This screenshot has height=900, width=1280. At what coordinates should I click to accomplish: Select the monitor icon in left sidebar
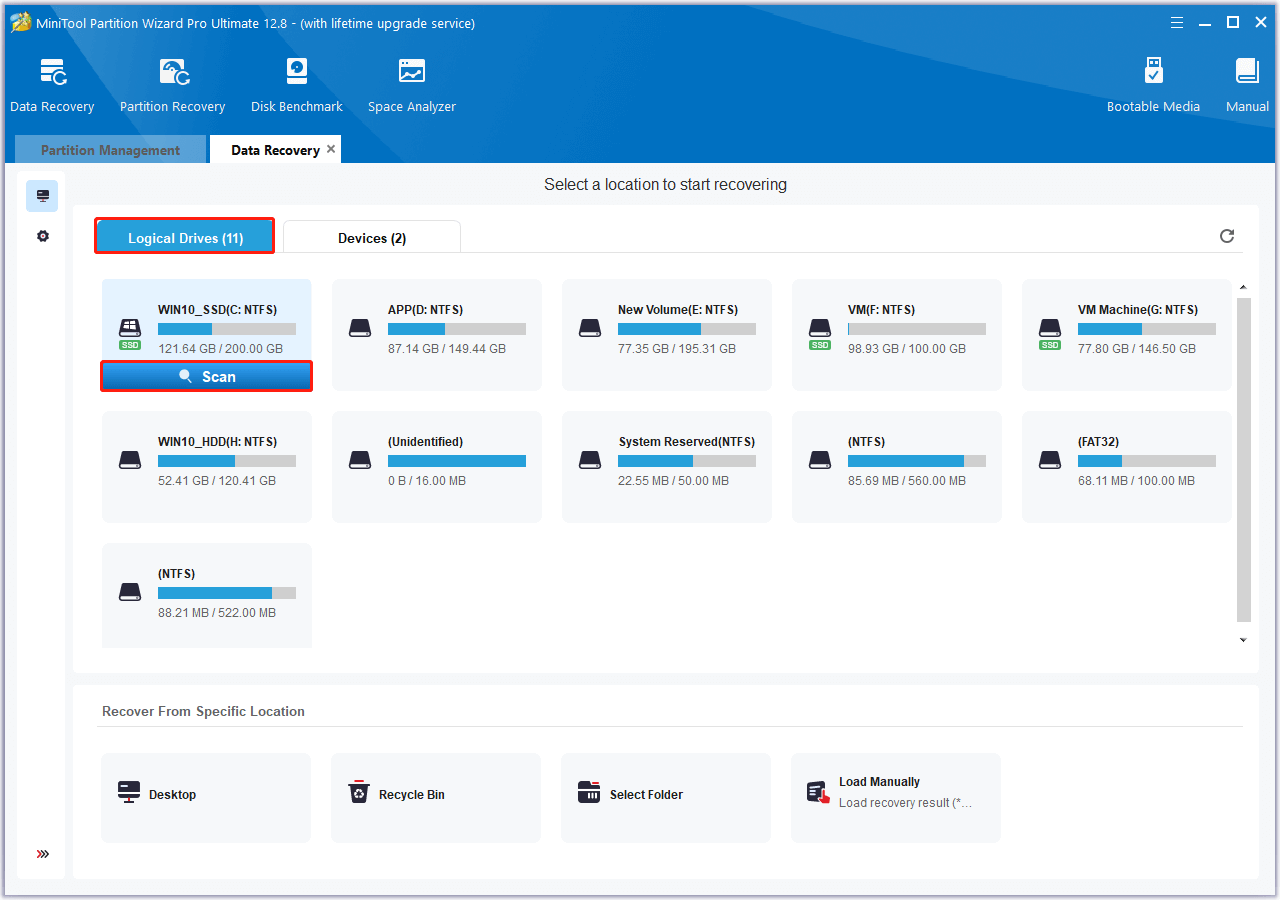(42, 196)
